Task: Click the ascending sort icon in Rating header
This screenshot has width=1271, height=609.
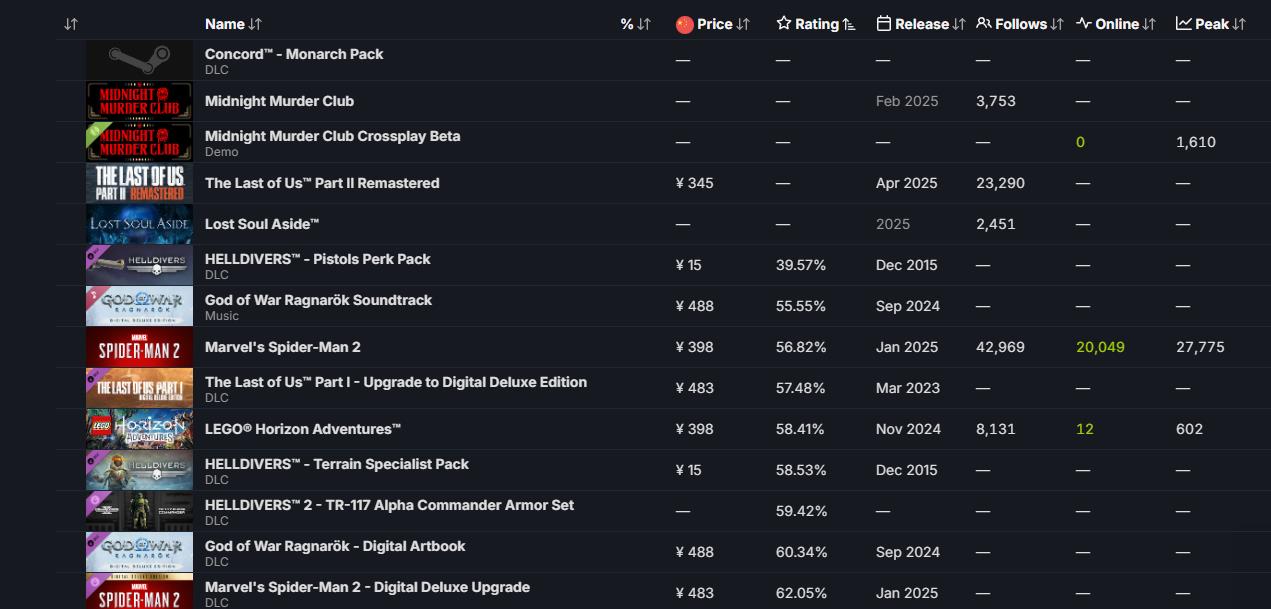Action: (849, 24)
